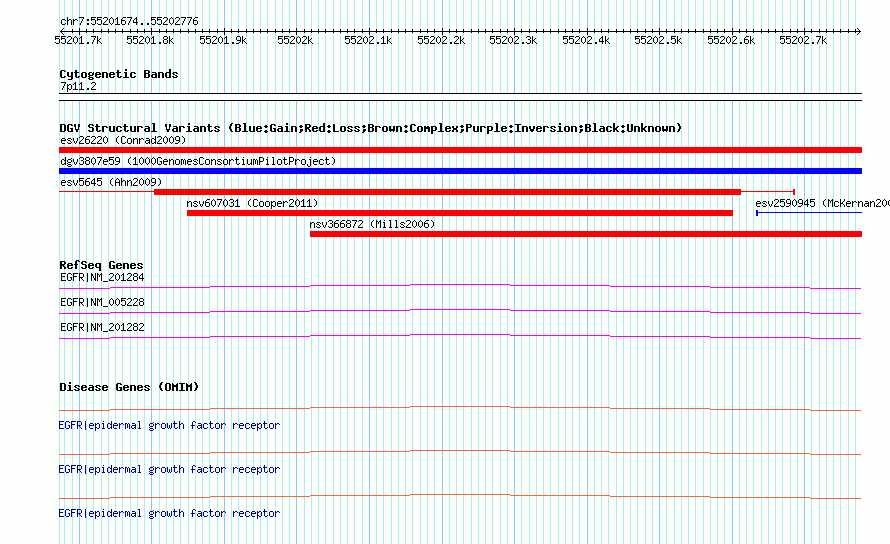This screenshot has width=890, height=544.
Task: Open the second EGFR epidermal growth factor receptor link
Action: point(169,470)
